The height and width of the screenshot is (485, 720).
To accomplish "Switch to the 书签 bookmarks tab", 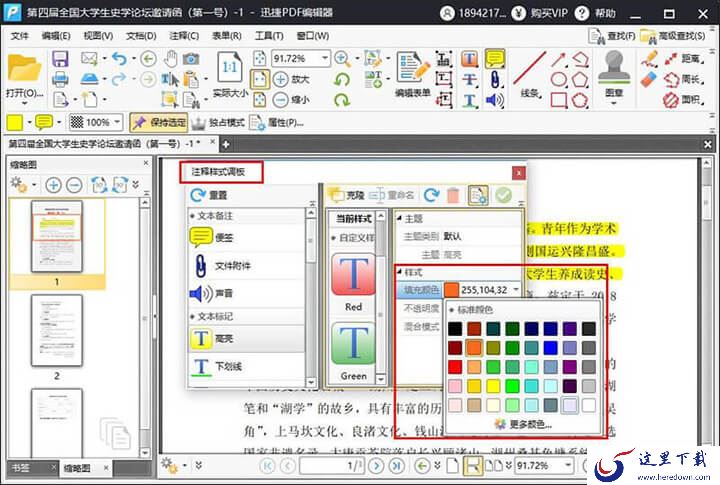I will (x=21, y=468).
